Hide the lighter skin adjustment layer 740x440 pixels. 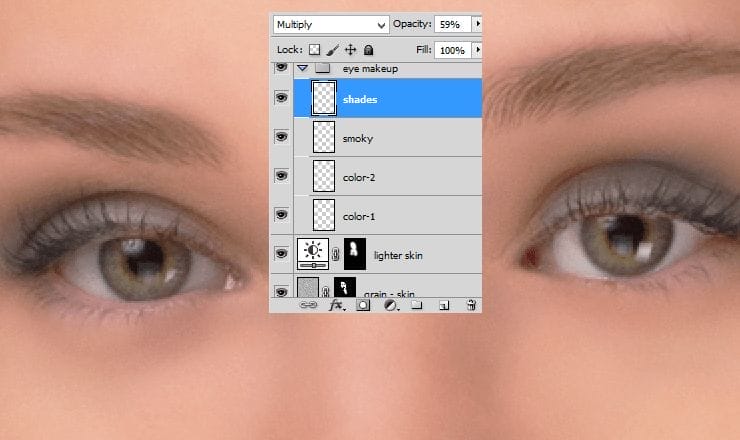pos(281,254)
